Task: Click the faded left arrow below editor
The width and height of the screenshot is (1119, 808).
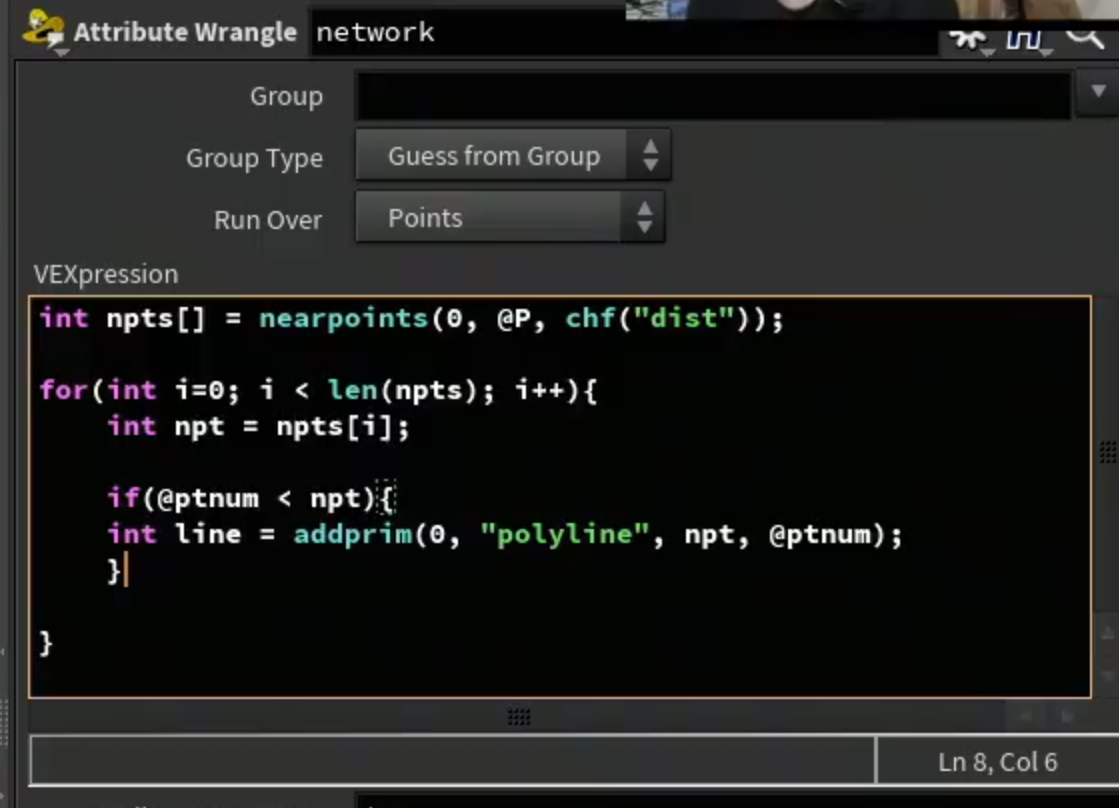Action: [1026, 716]
